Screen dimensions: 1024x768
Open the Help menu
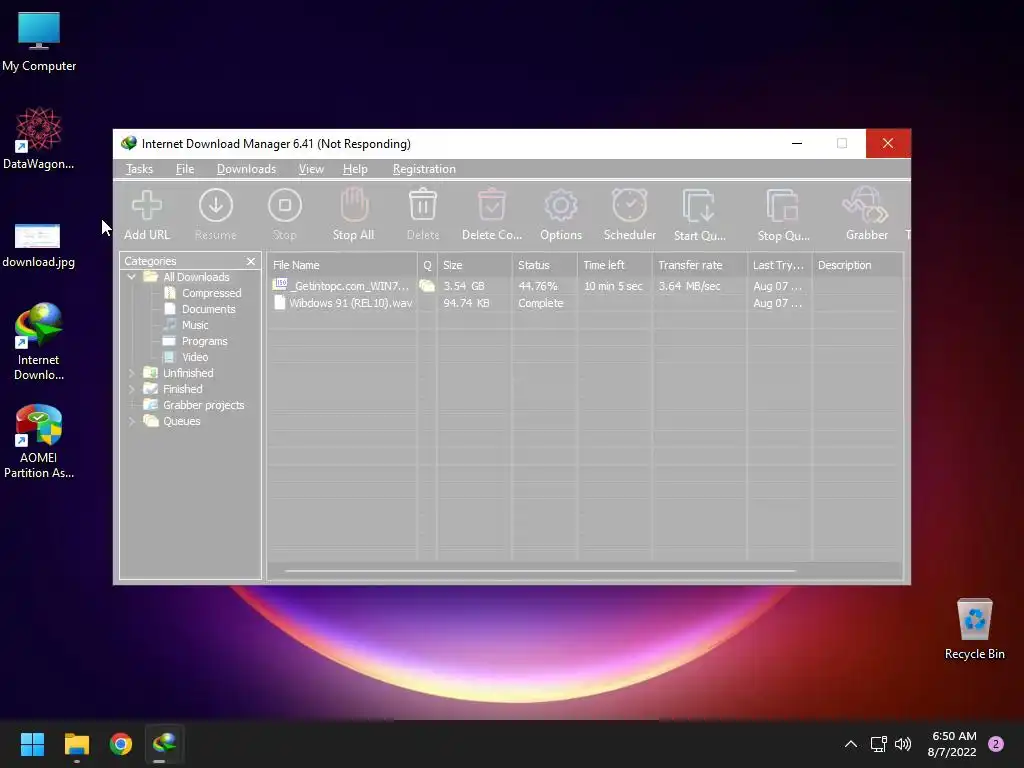355,169
